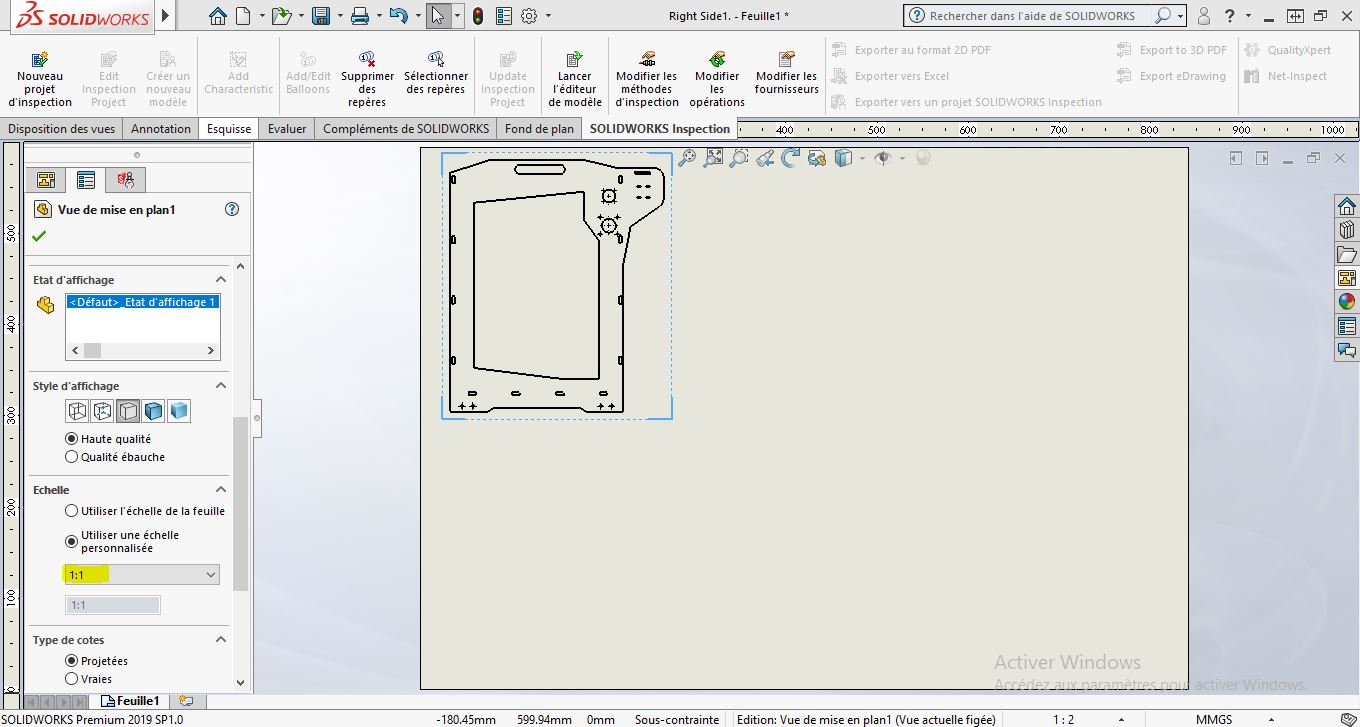Image resolution: width=1360 pixels, height=727 pixels.
Task: Open the Design Library task pane tab
Action: [x=1347, y=231]
